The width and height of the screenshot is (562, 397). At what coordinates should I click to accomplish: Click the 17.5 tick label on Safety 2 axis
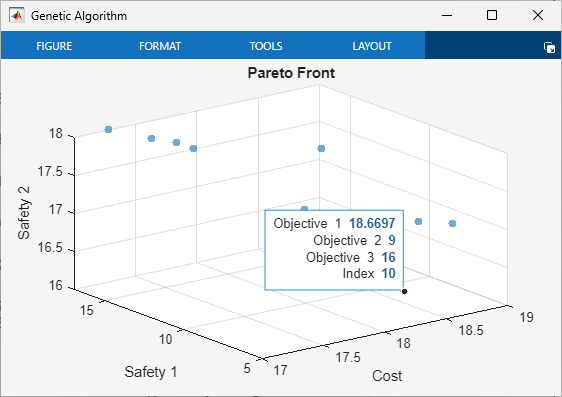click(50, 172)
